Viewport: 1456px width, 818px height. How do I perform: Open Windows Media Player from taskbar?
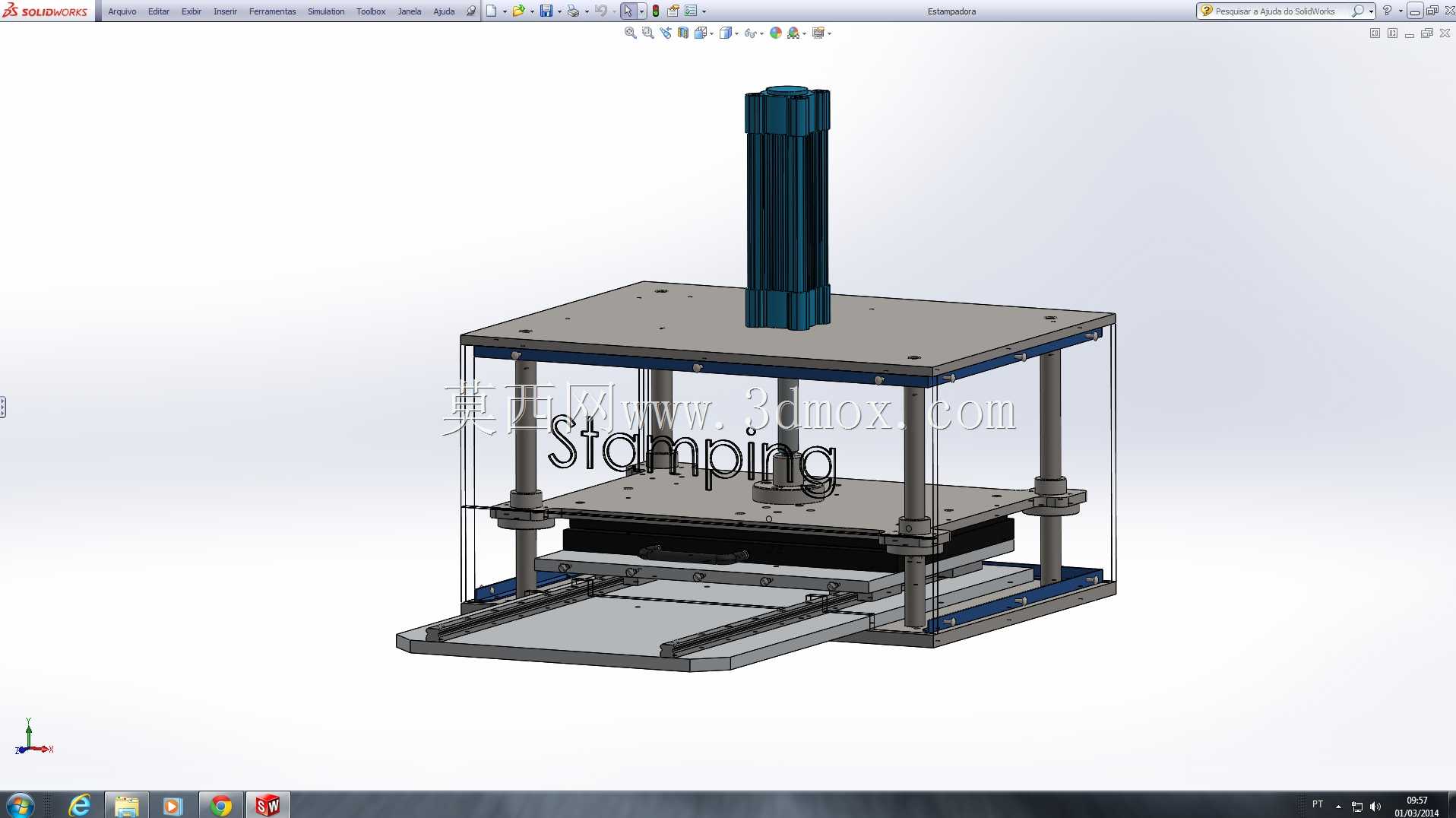click(x=173, y=805)
